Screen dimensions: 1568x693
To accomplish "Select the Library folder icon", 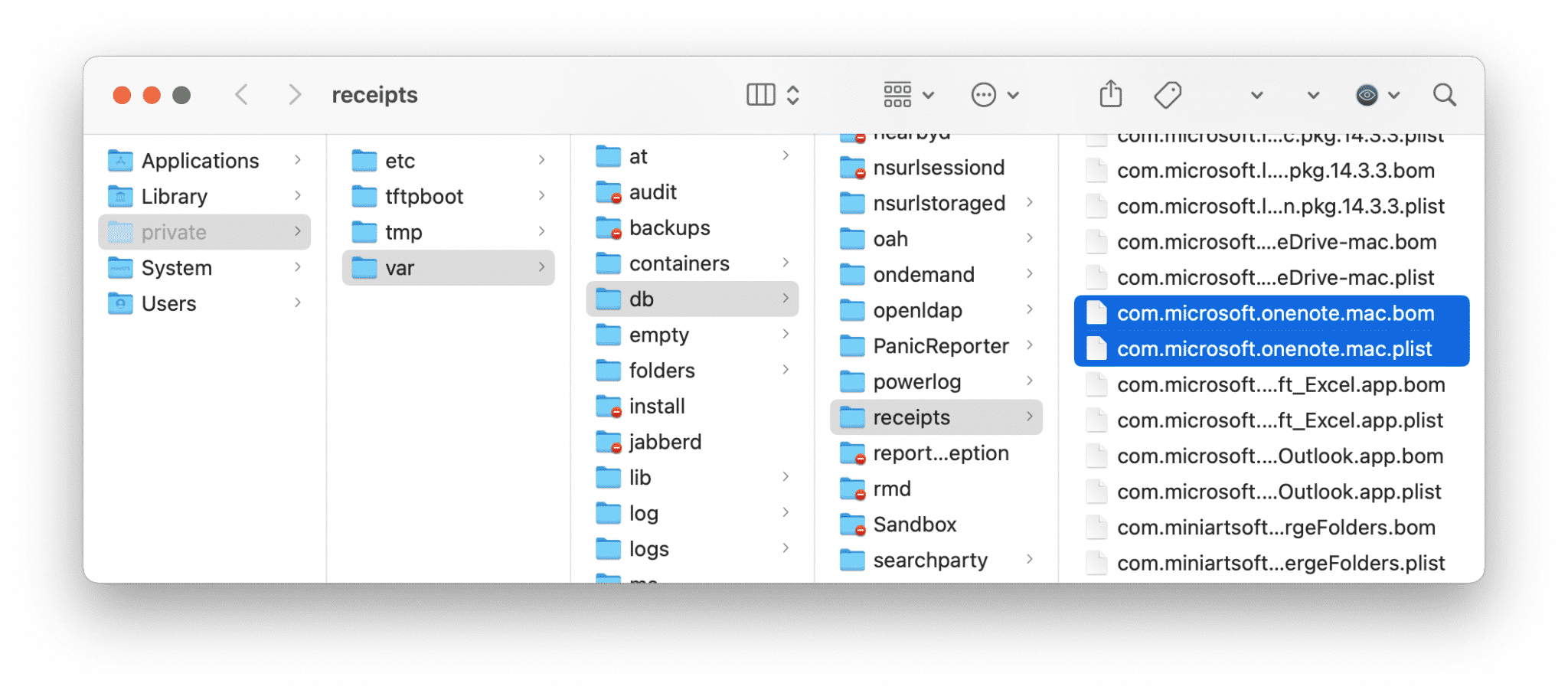I will [120, 197].
